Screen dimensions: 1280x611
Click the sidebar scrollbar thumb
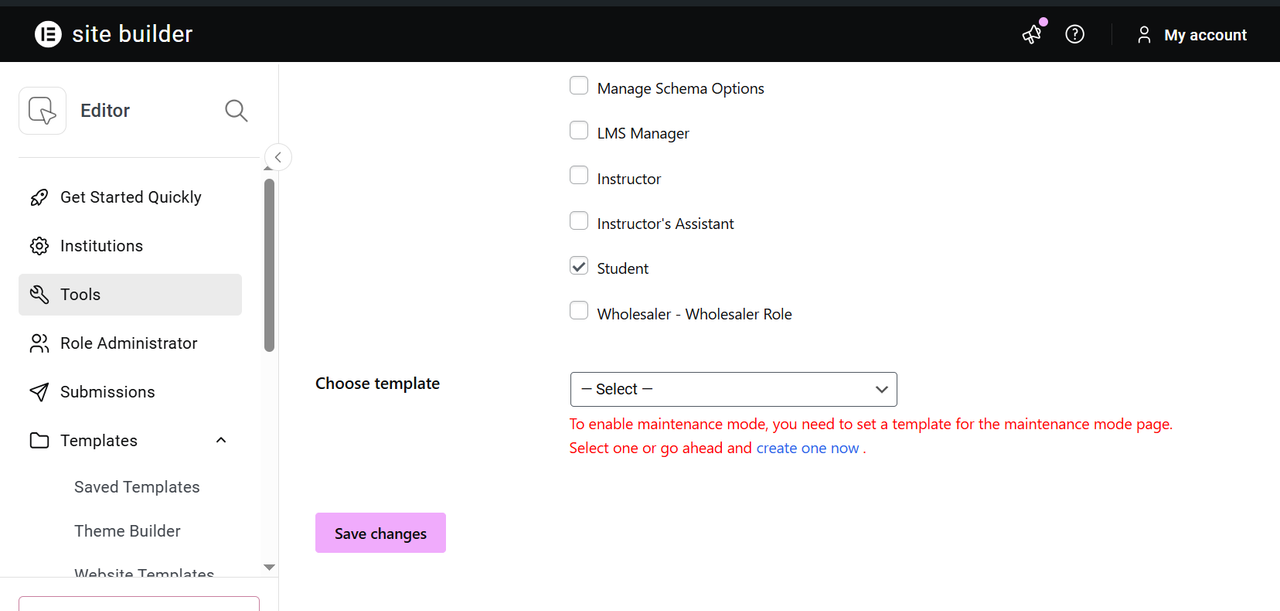[x=269, y=265]
